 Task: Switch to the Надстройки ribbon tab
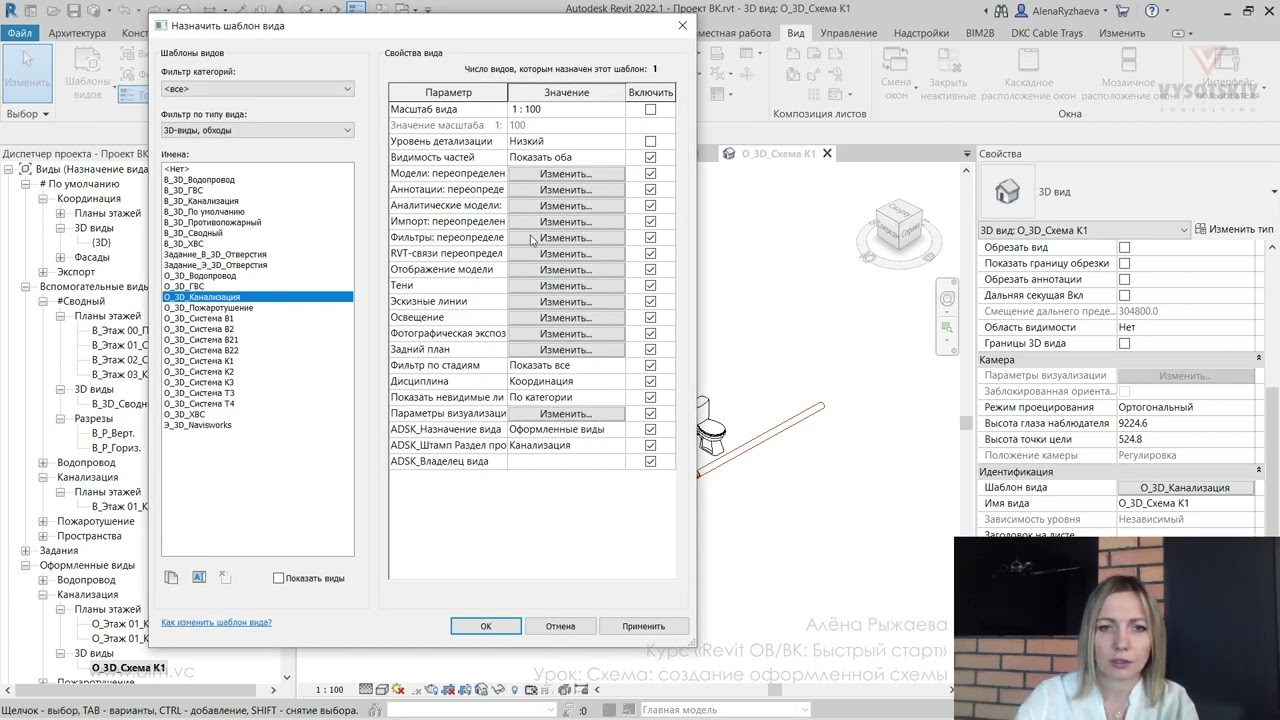921,33
